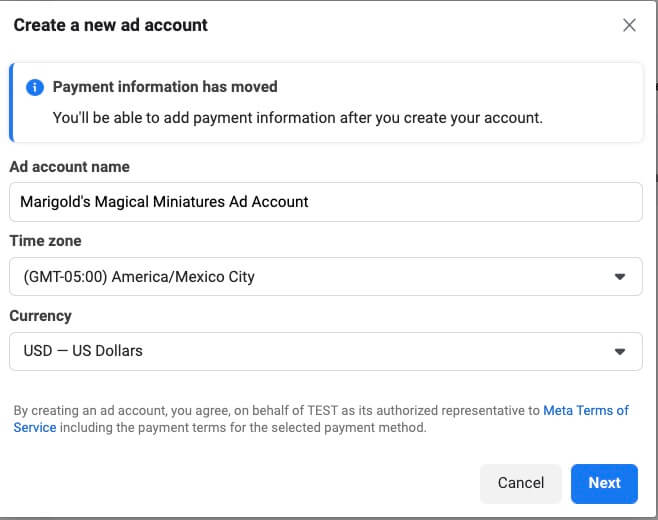658x520 pixels.
Task: Click the blue accent bar of the info banner
Action: 11,102
